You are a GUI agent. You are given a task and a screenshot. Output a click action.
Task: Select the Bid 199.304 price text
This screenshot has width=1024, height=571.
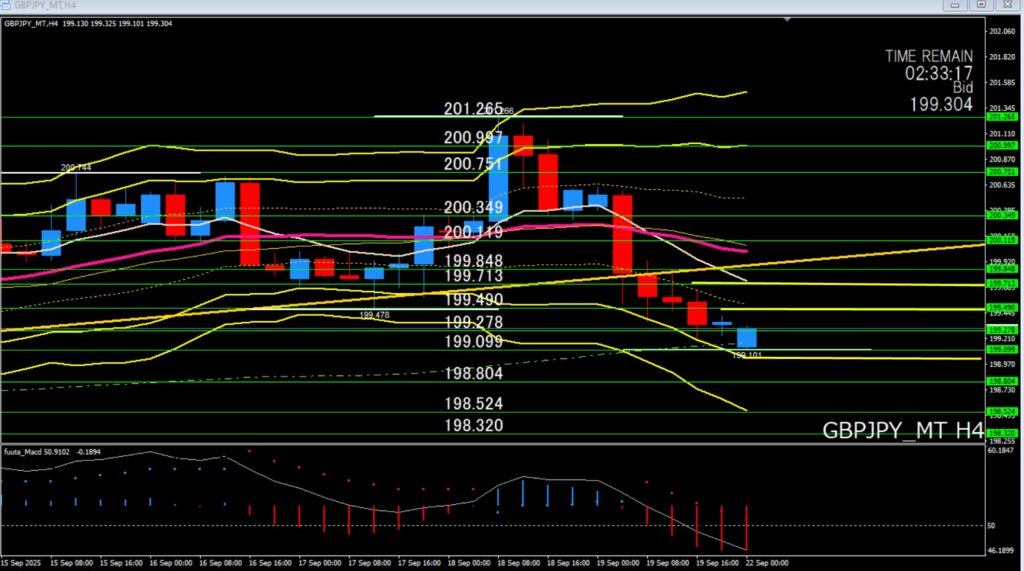click(940, 103)
